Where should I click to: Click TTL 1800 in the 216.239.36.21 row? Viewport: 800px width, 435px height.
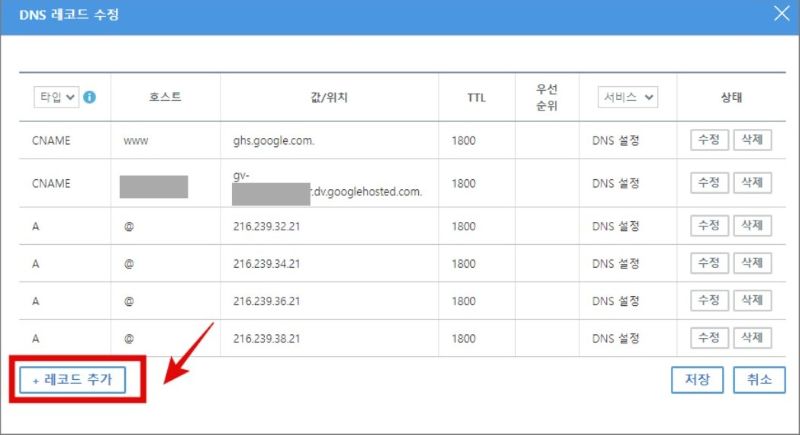(463, 301)
